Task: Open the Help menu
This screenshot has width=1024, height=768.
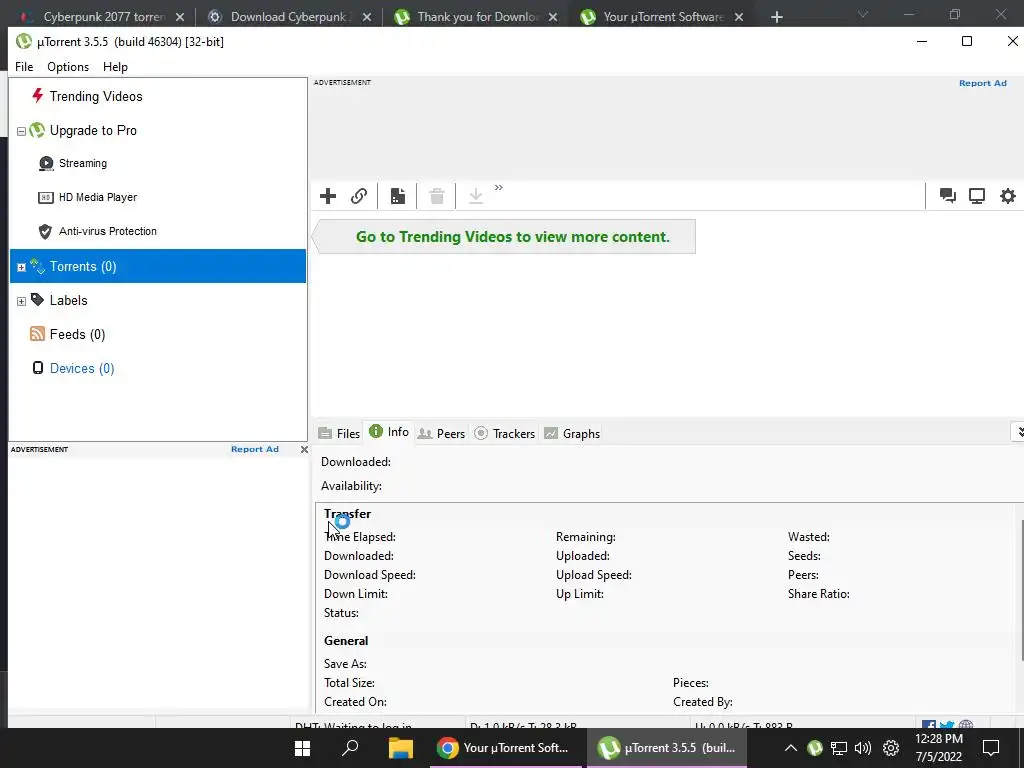Action: pyautogui.click(x=115, y=67)
